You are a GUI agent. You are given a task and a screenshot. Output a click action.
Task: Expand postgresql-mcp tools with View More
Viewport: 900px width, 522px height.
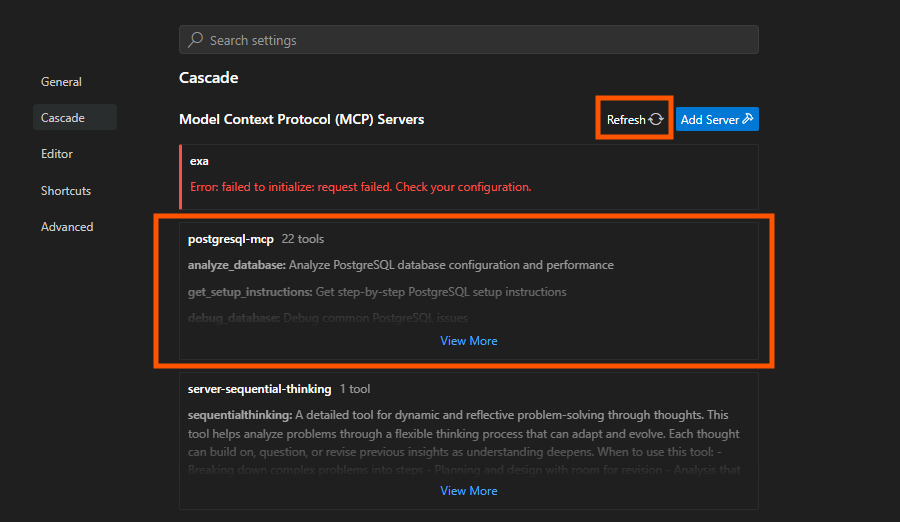[x=468, y=341]
